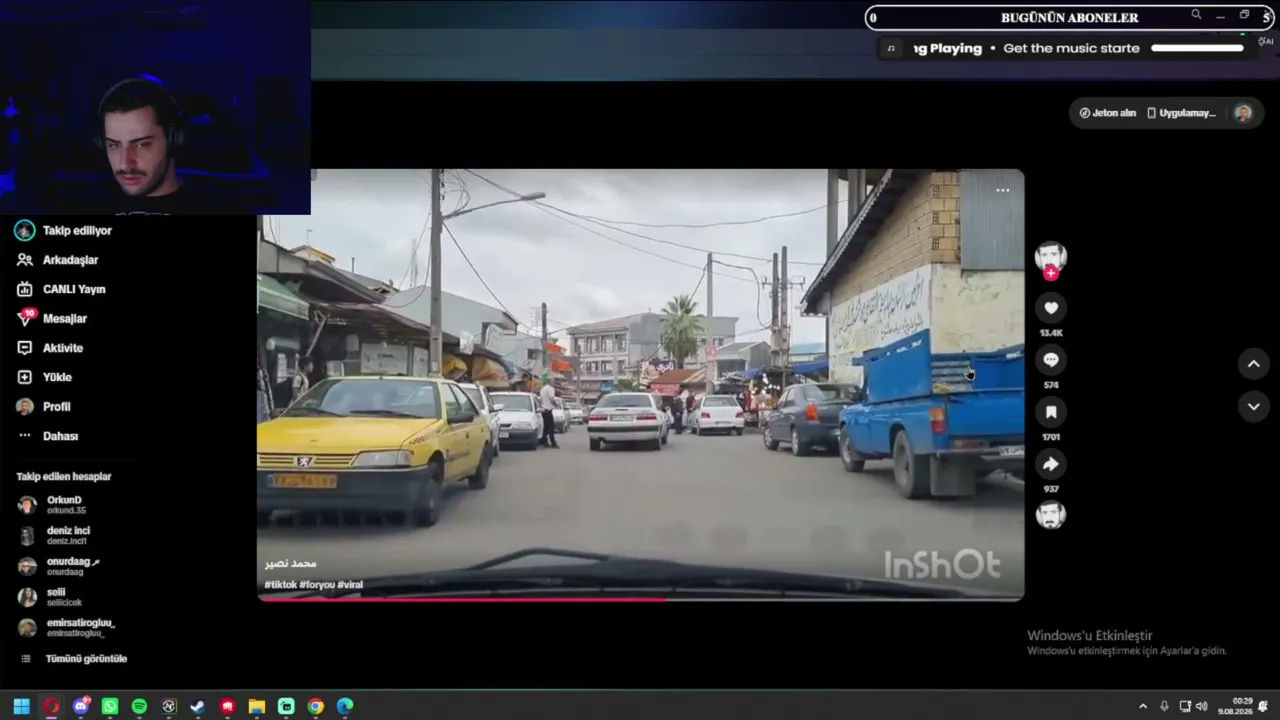
Task: Switch to Opera GX in the taskbar
Action: [51, 706]
